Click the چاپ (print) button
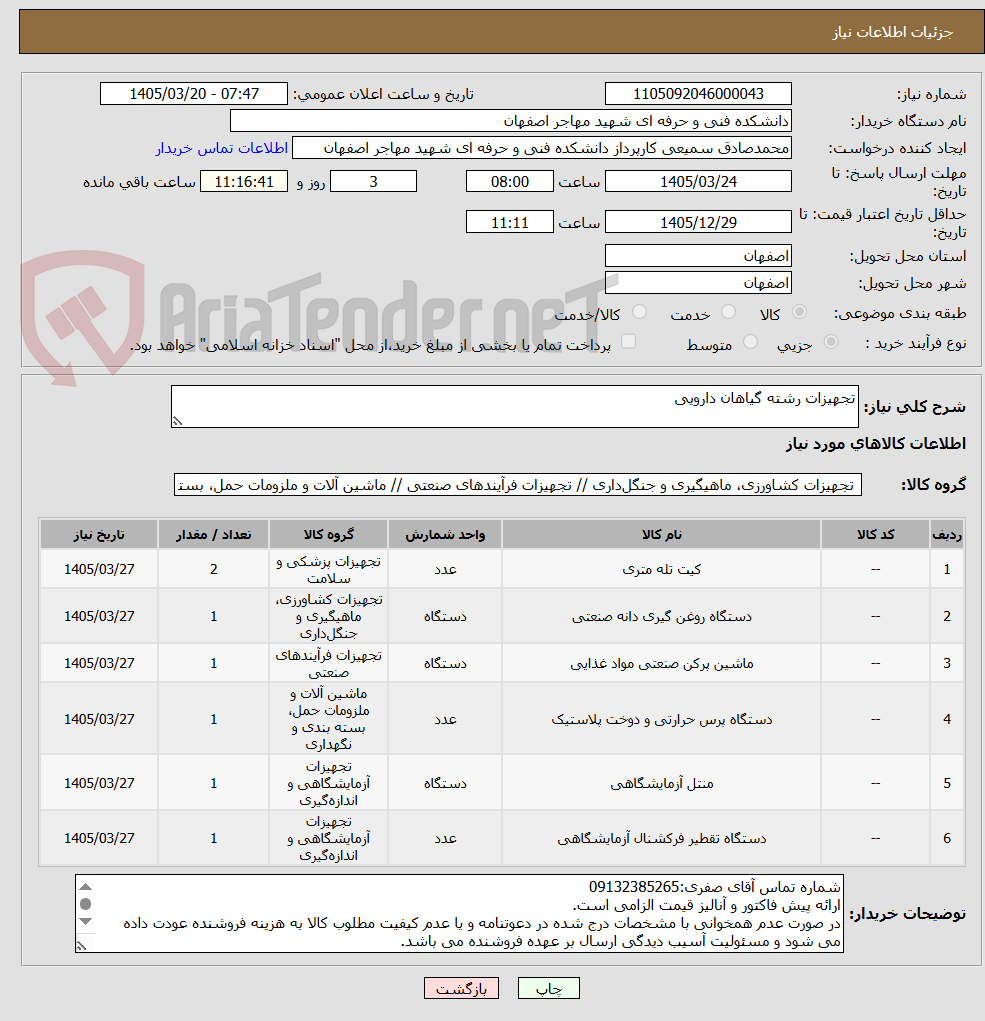 [548, 988]
